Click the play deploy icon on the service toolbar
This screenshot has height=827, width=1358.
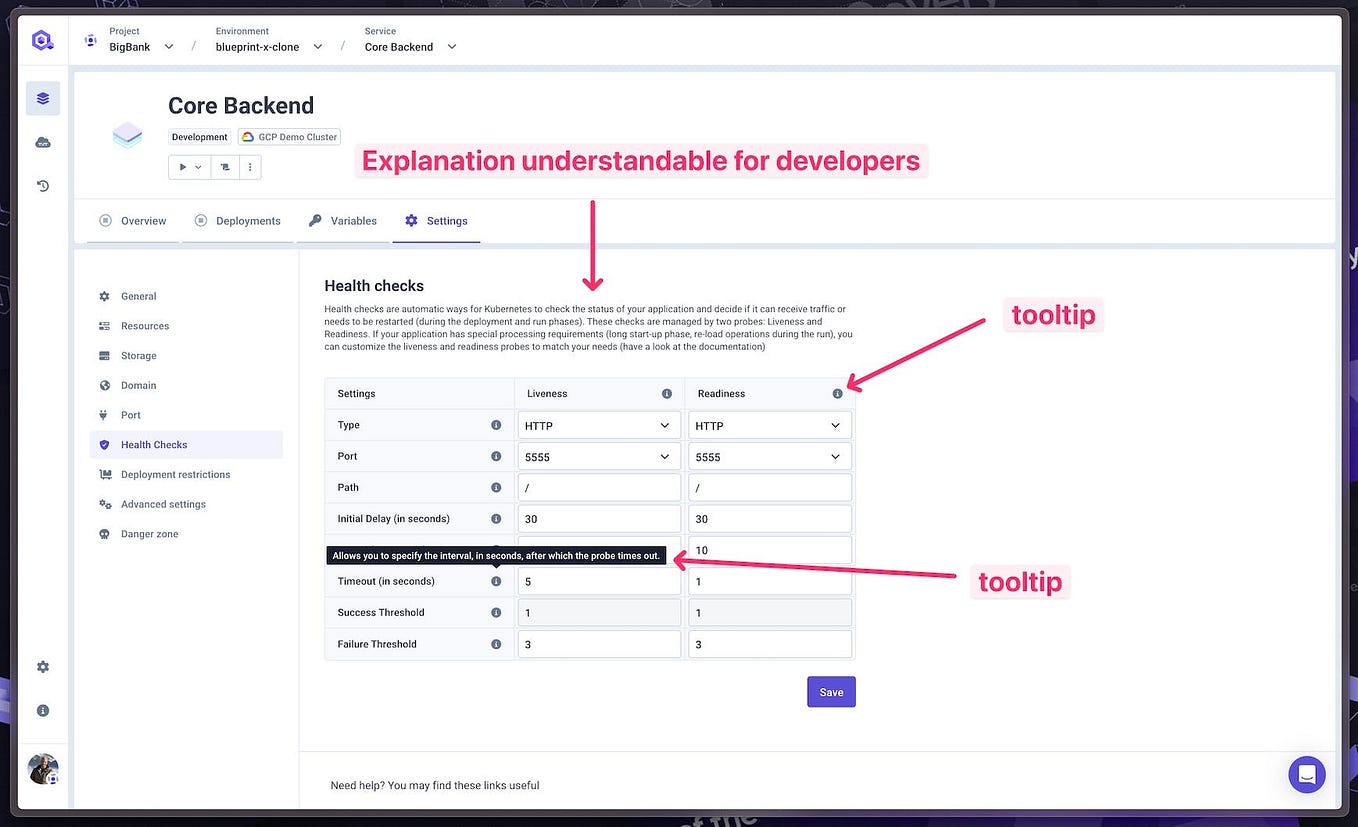click(x=182, y=166)
